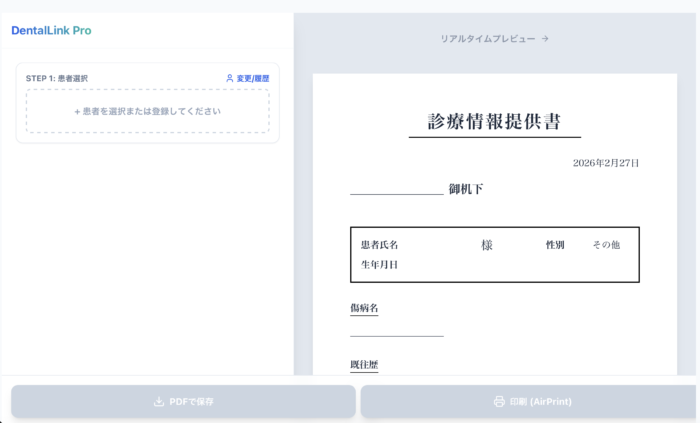This screenshot has height=423, width=700.
Task: Click the STEP 1: 患者選択 heading
Action: pyautogui.click(x=56, y=78)
